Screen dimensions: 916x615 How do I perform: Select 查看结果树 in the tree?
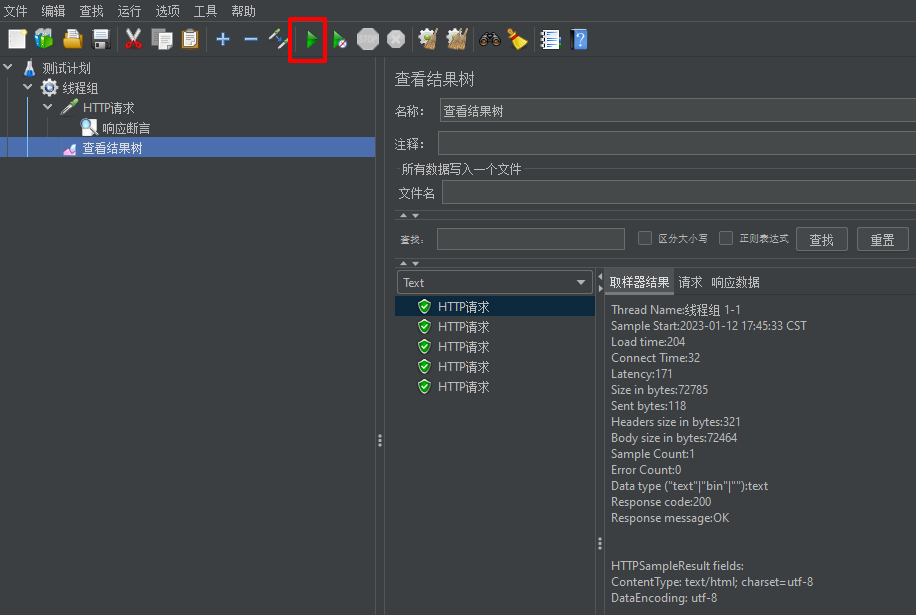(112, 148)
